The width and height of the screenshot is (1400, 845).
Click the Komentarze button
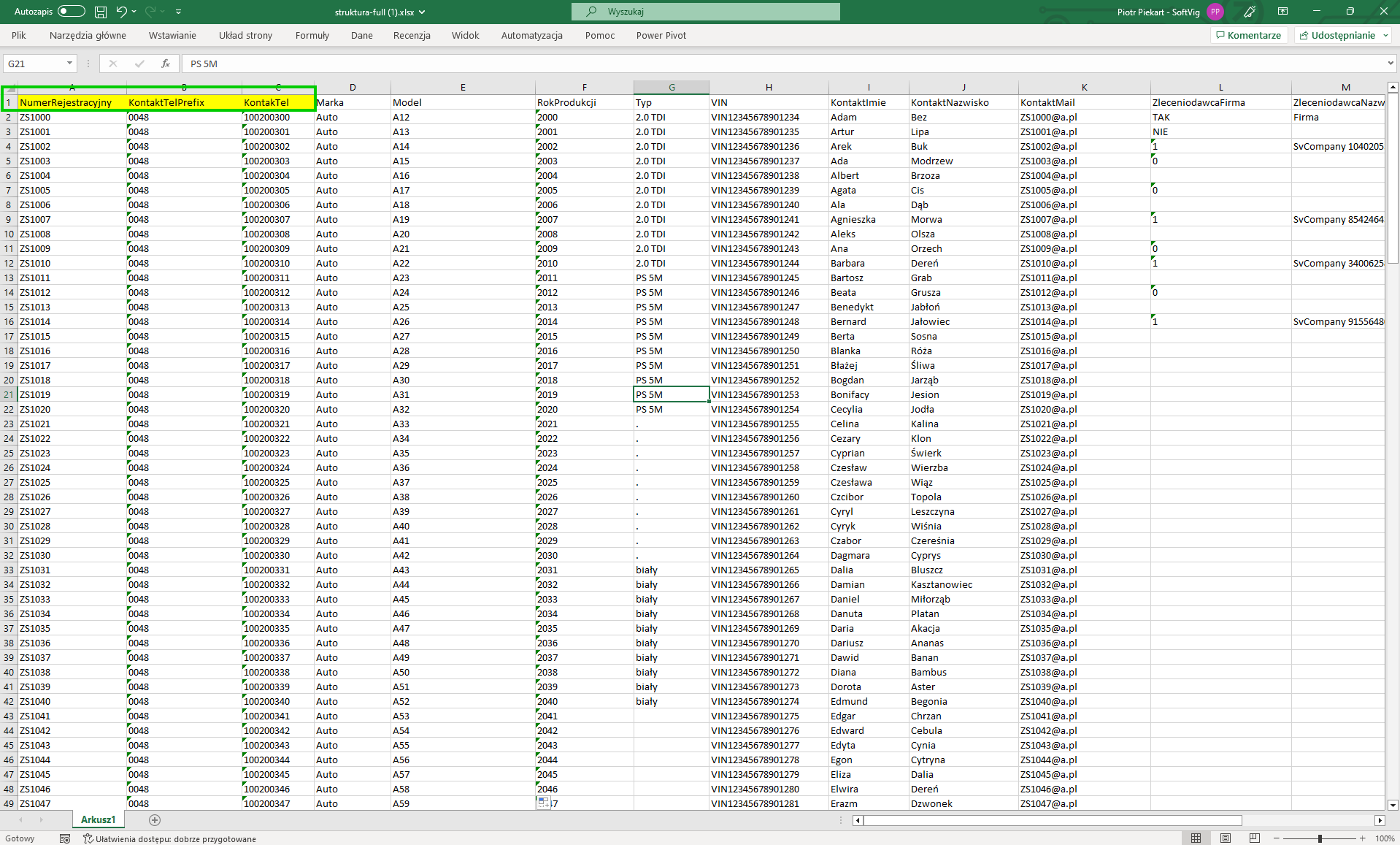(x=1248, y=35)
